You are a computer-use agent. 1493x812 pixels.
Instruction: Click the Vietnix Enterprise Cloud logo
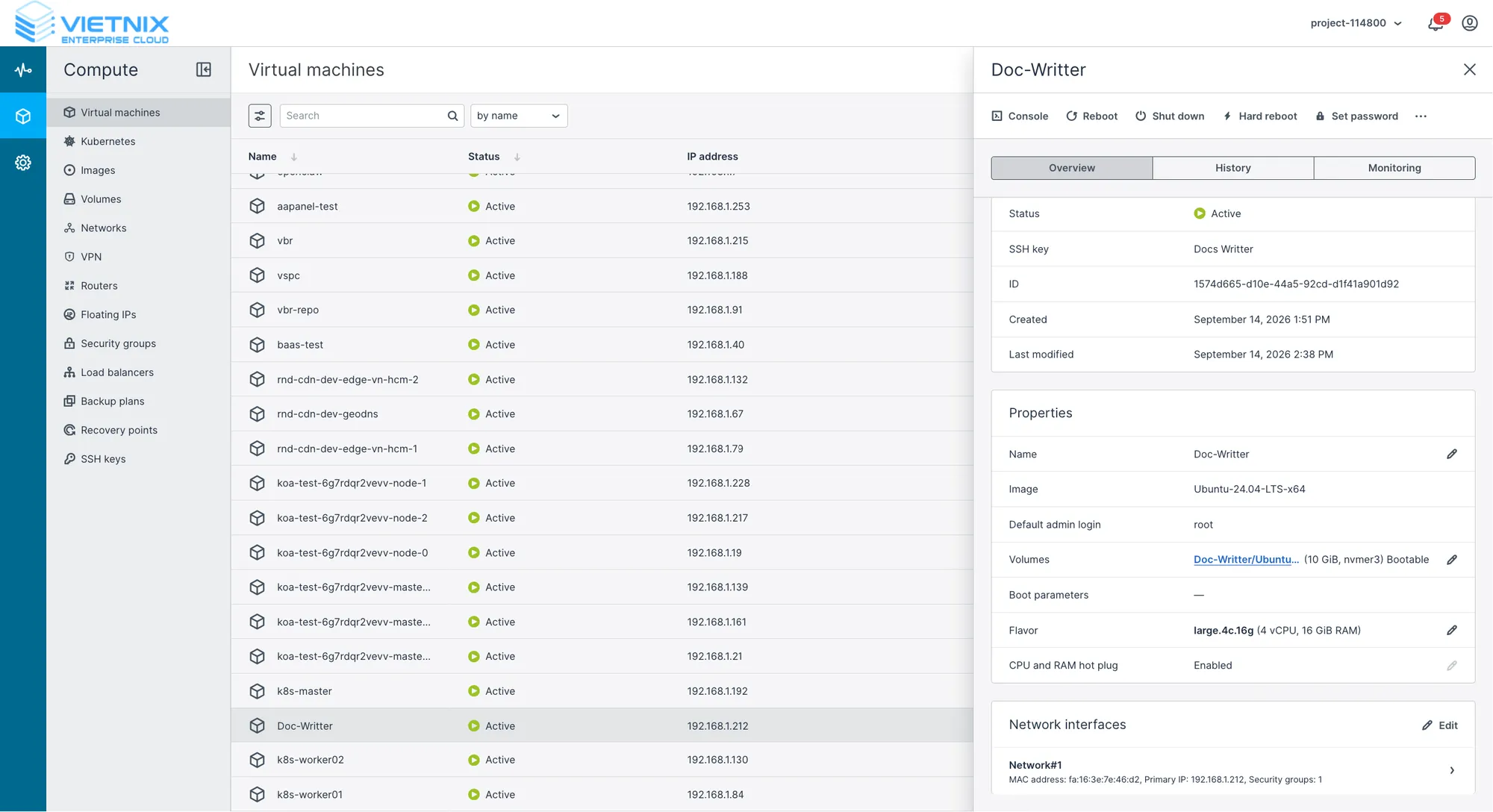click(93, 23)
